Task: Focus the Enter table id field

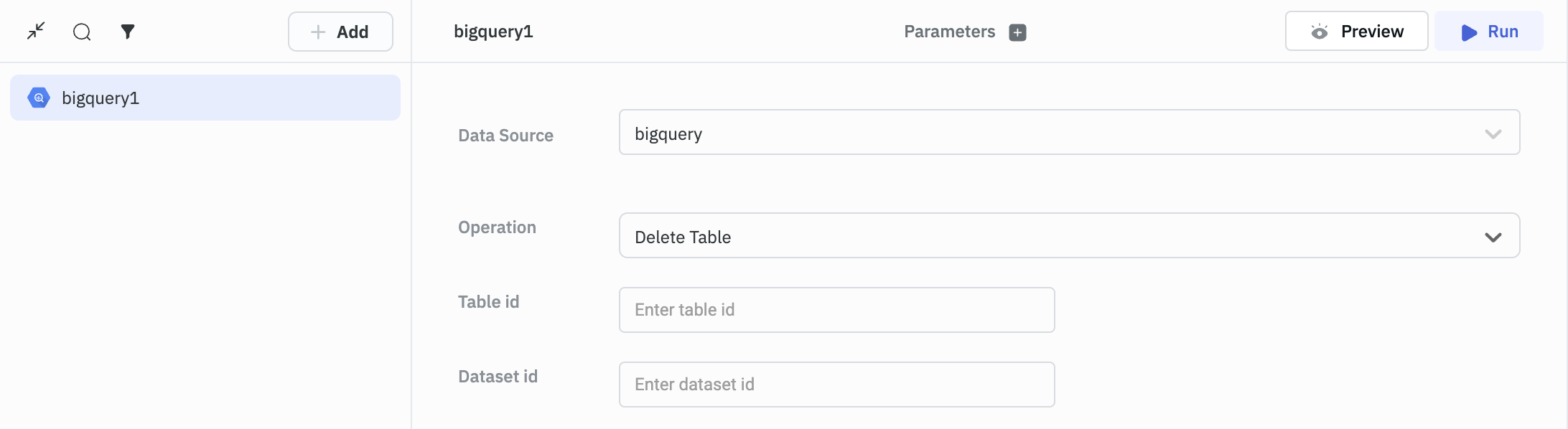Action: point(836,310)
